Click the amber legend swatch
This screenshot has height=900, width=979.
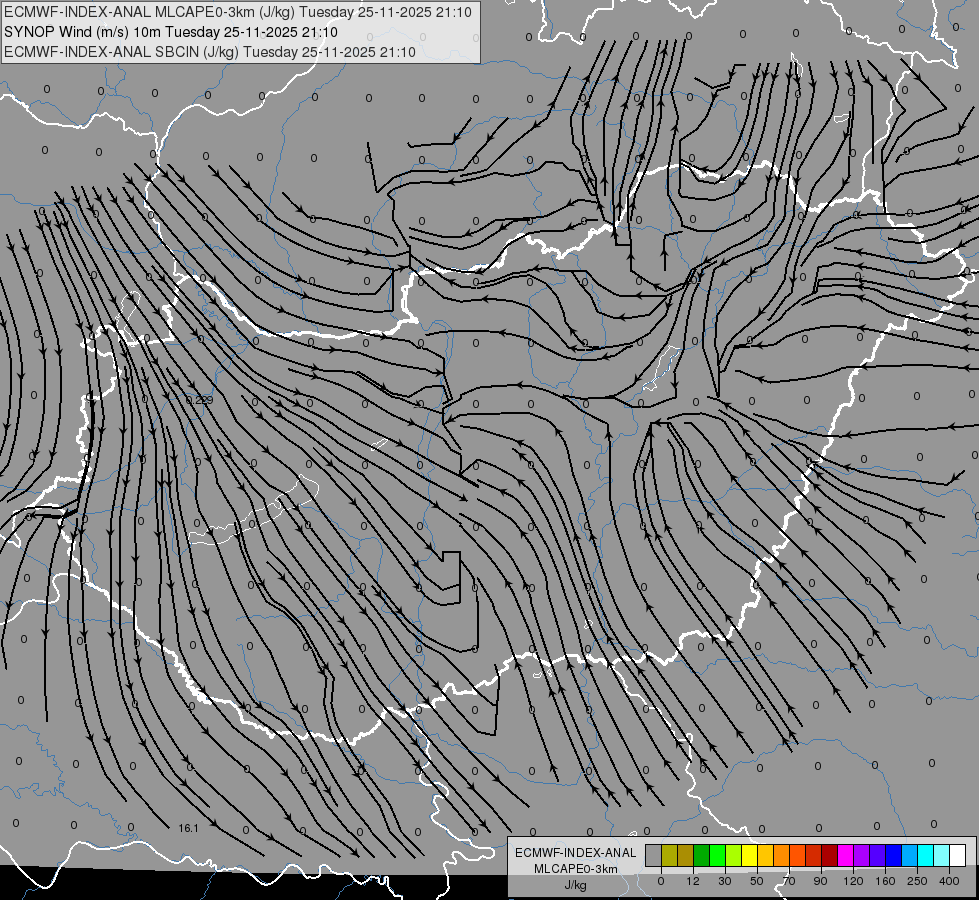click(x=765, y=855)
